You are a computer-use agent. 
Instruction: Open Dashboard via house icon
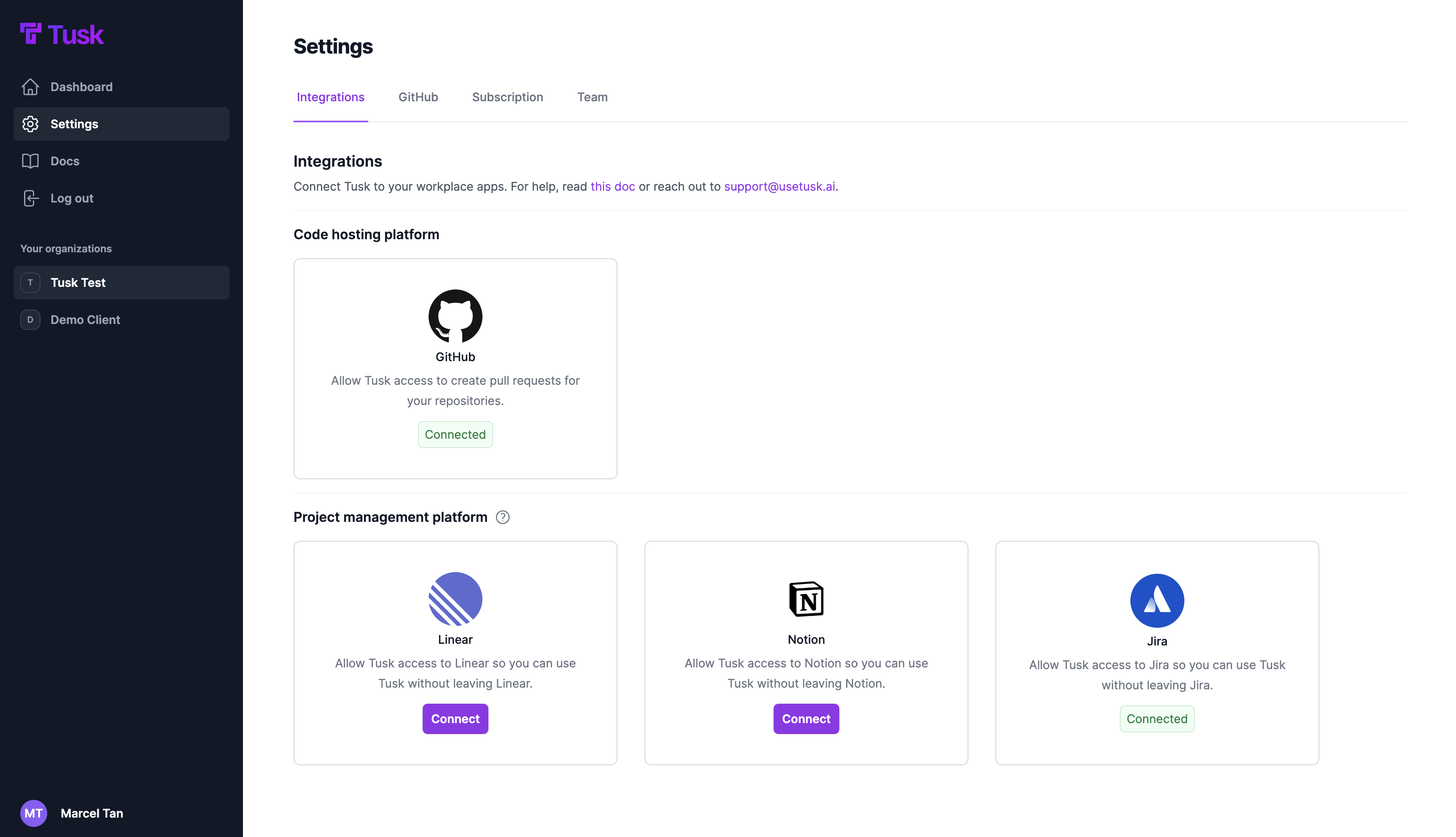pyautogui.click(x=30, y=87)
